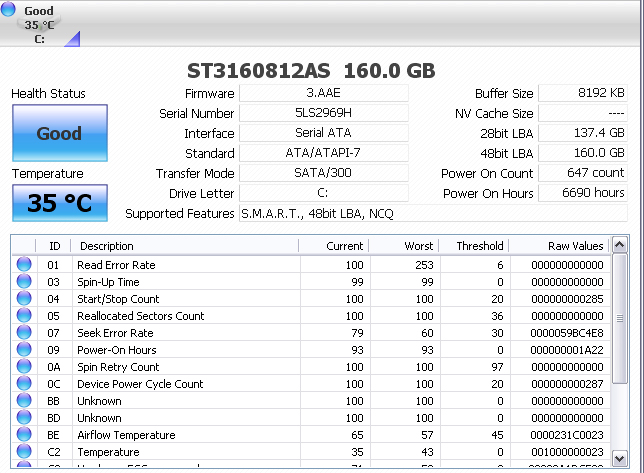Click the Health Status label
Image resolution: width=644 pixels, height=473 pixels.
(x=48, y=94)
